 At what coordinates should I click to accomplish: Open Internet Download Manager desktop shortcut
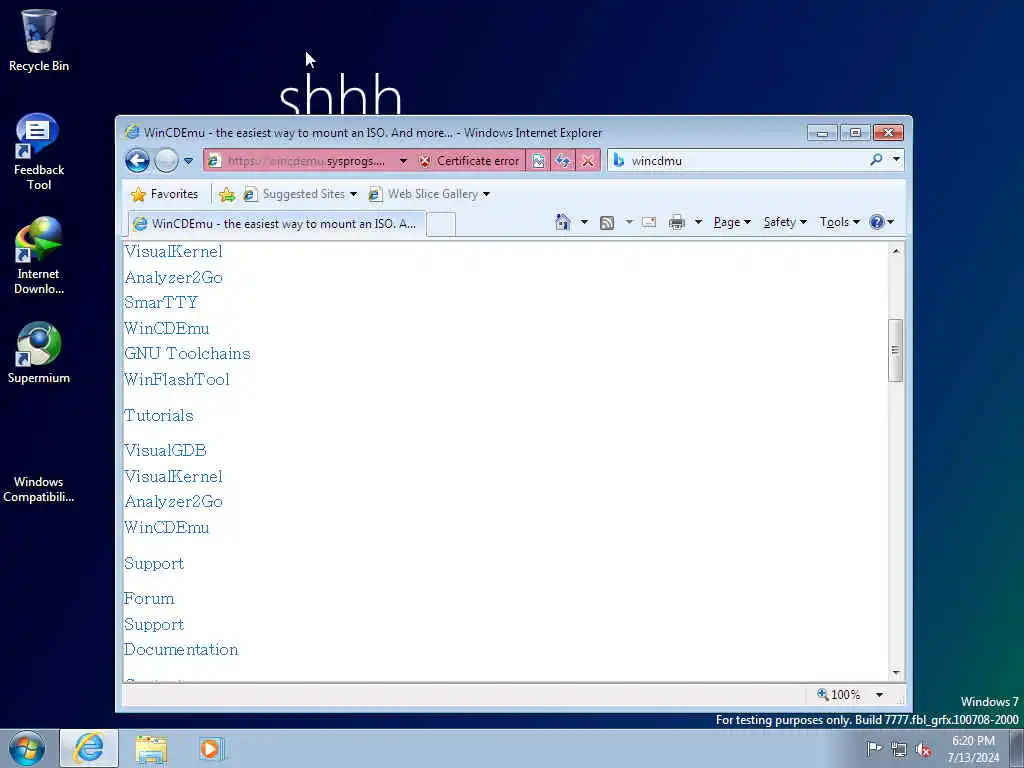pyautogui.click(x=39, y=256)
